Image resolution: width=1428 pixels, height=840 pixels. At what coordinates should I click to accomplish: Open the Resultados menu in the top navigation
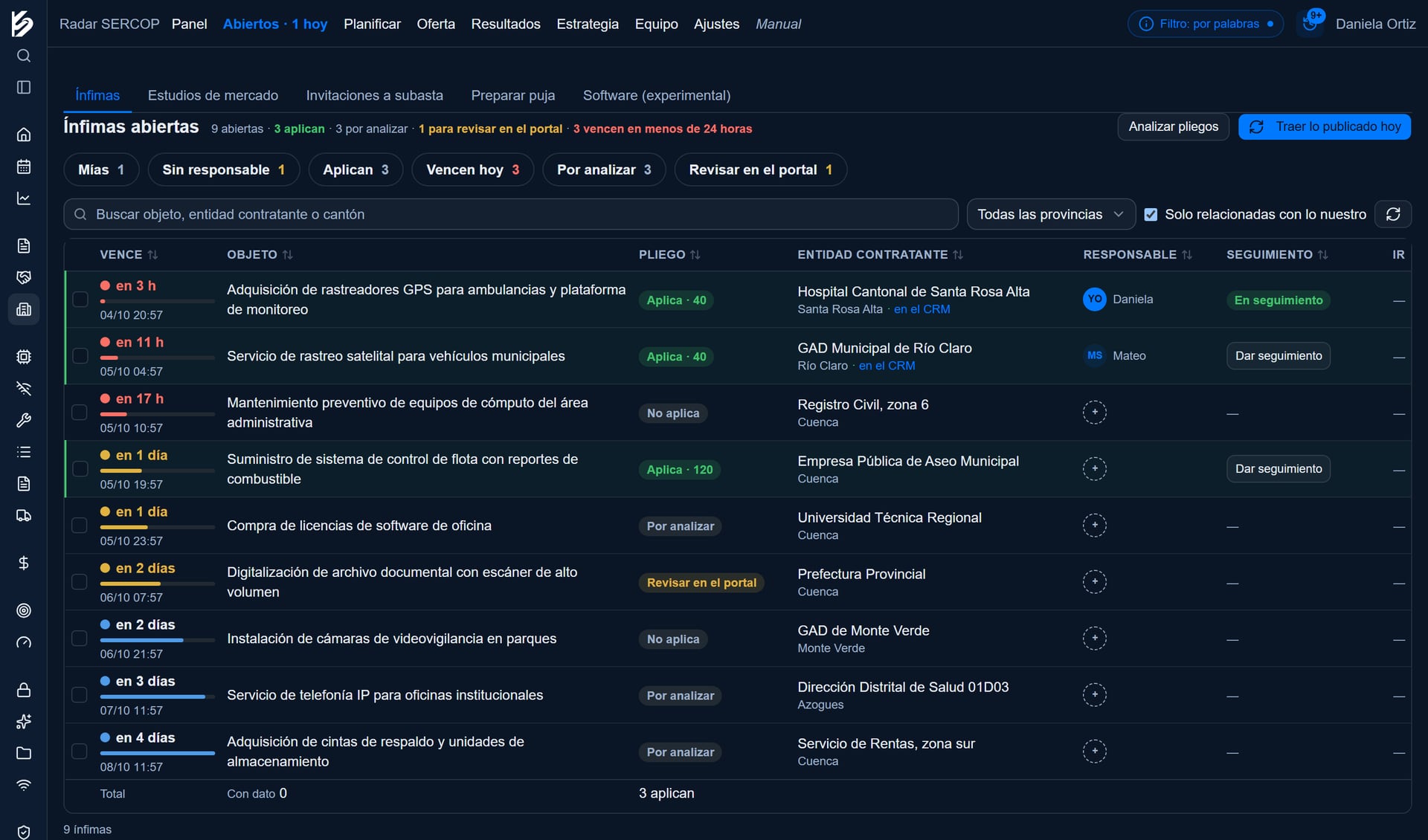(506, 24)
